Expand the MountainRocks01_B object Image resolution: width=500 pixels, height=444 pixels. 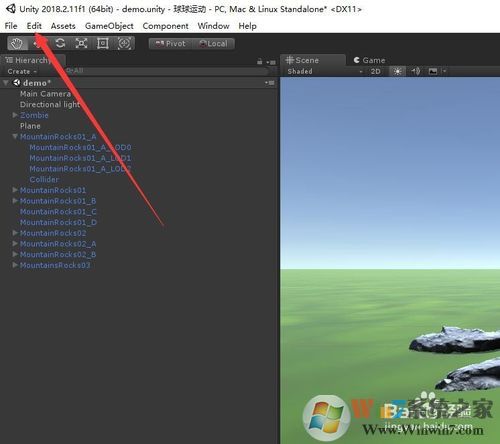15,201
